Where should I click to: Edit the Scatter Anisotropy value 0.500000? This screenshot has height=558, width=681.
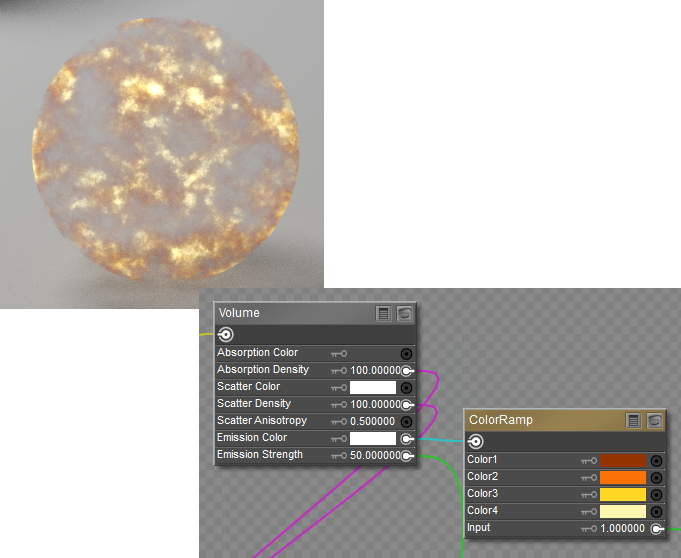click(x=372, y=421)
